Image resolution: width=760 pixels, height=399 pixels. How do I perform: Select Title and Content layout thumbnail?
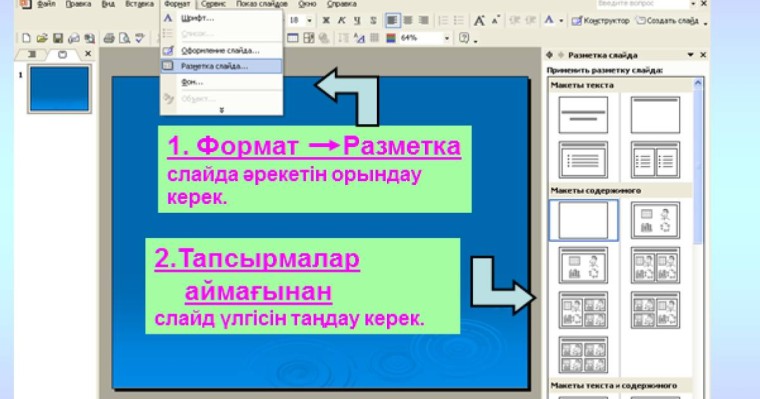583,265
